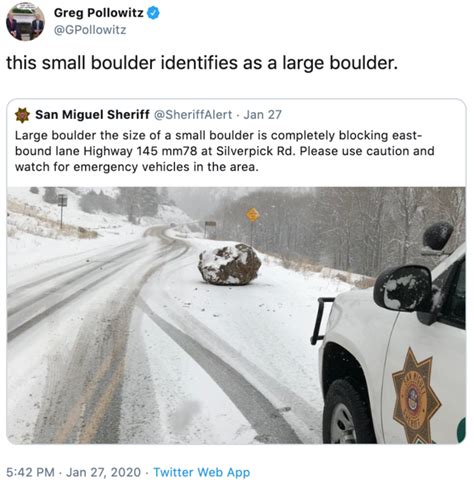Click the main tweet text about small boulder
Screen dimensions: 474x485
202,63
